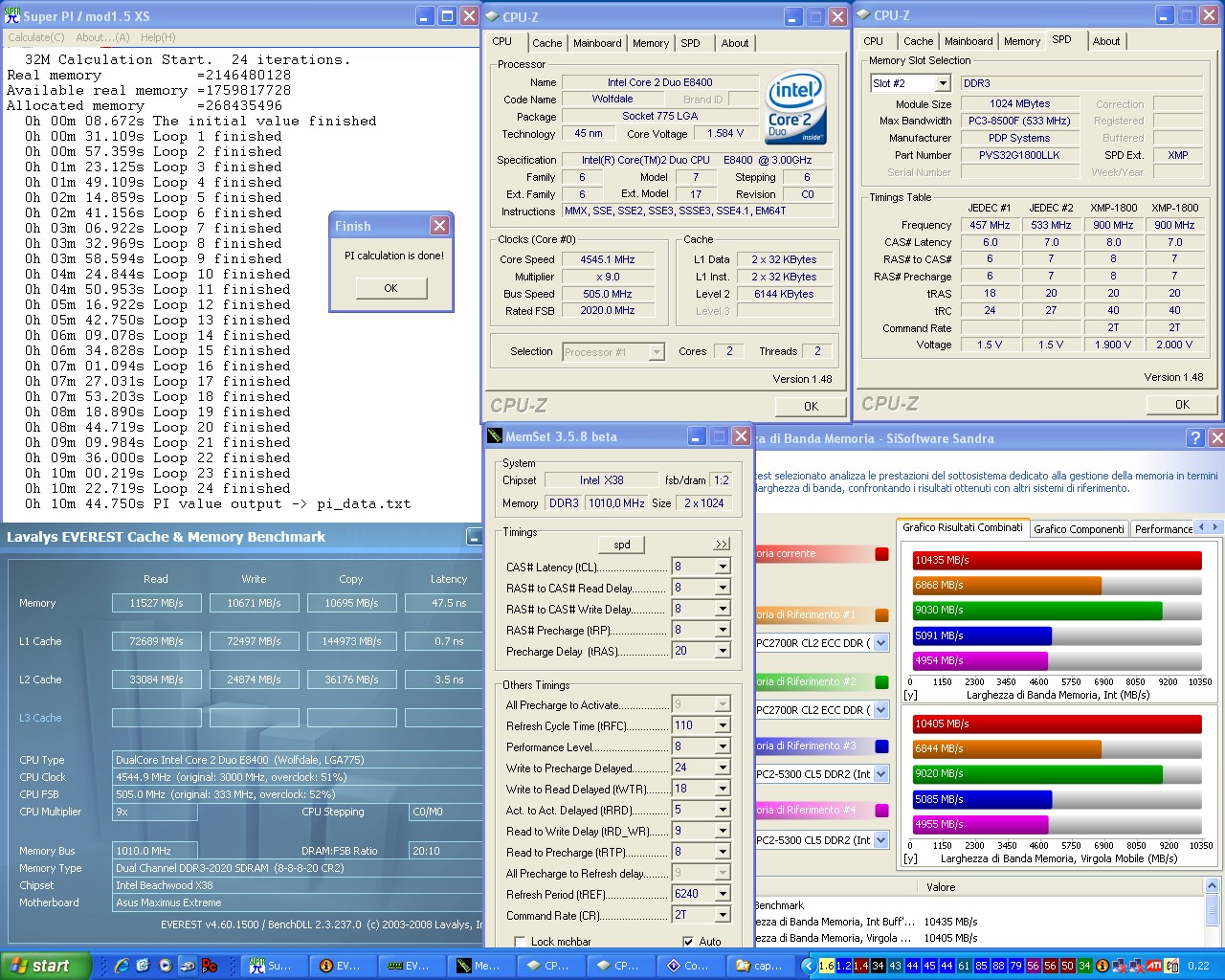The width and height of the screenshot is (1225, 980).
Task: Open the Refresh Cycle Time (tRFC) dropdown
Action: tap(723, 725)
